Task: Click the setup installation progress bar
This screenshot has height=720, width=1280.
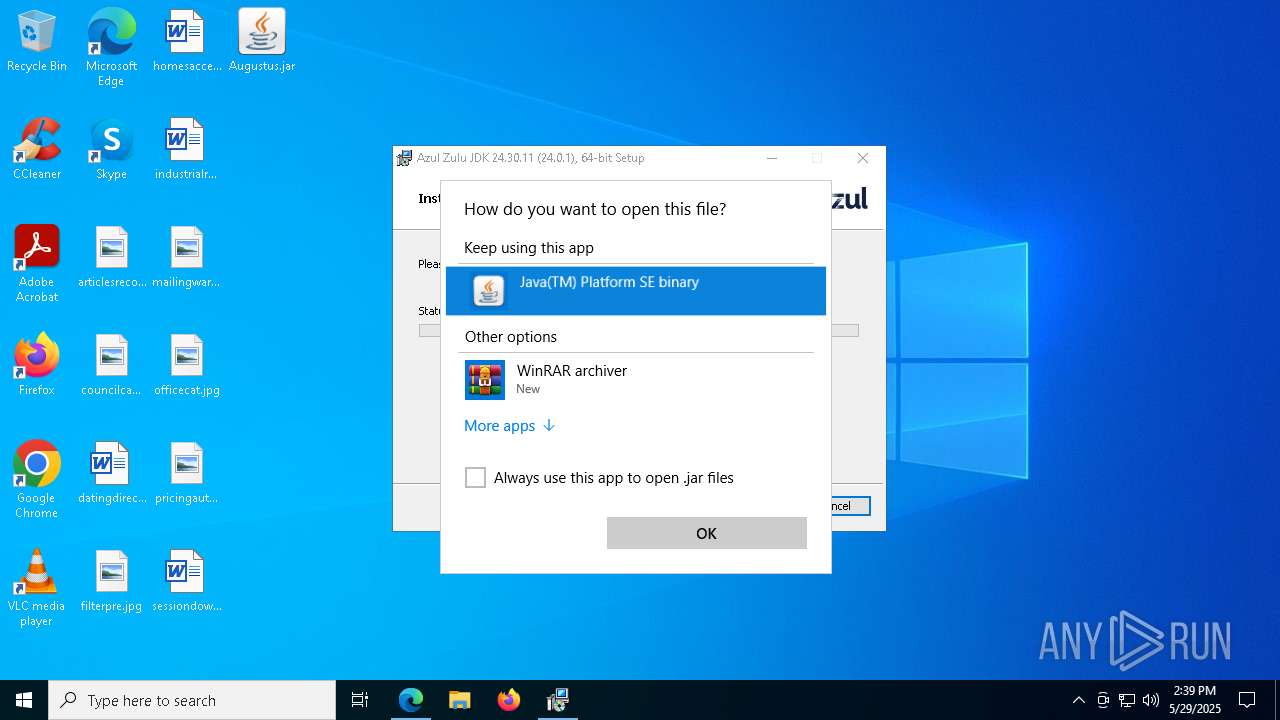Action: click(x=848, y=330)
